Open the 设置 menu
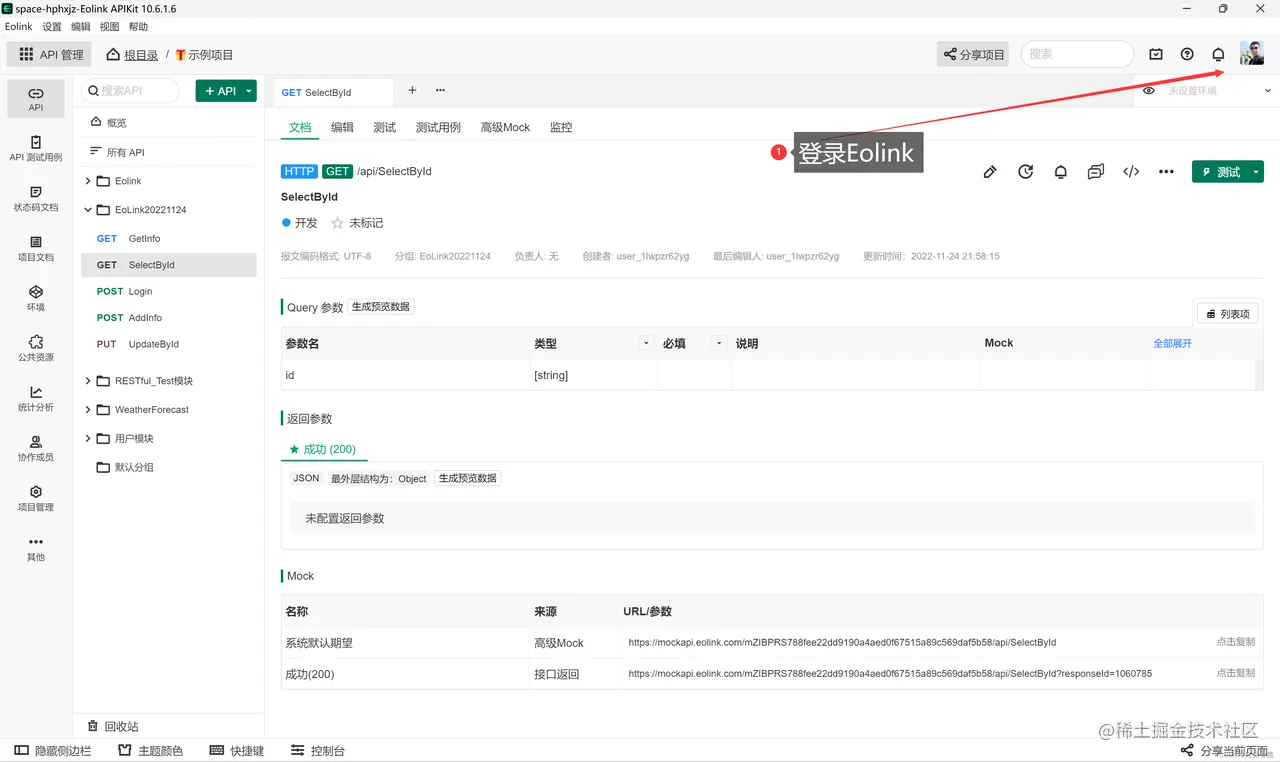The height and width of the screenshot is (762, 1280). click(52, 27)
